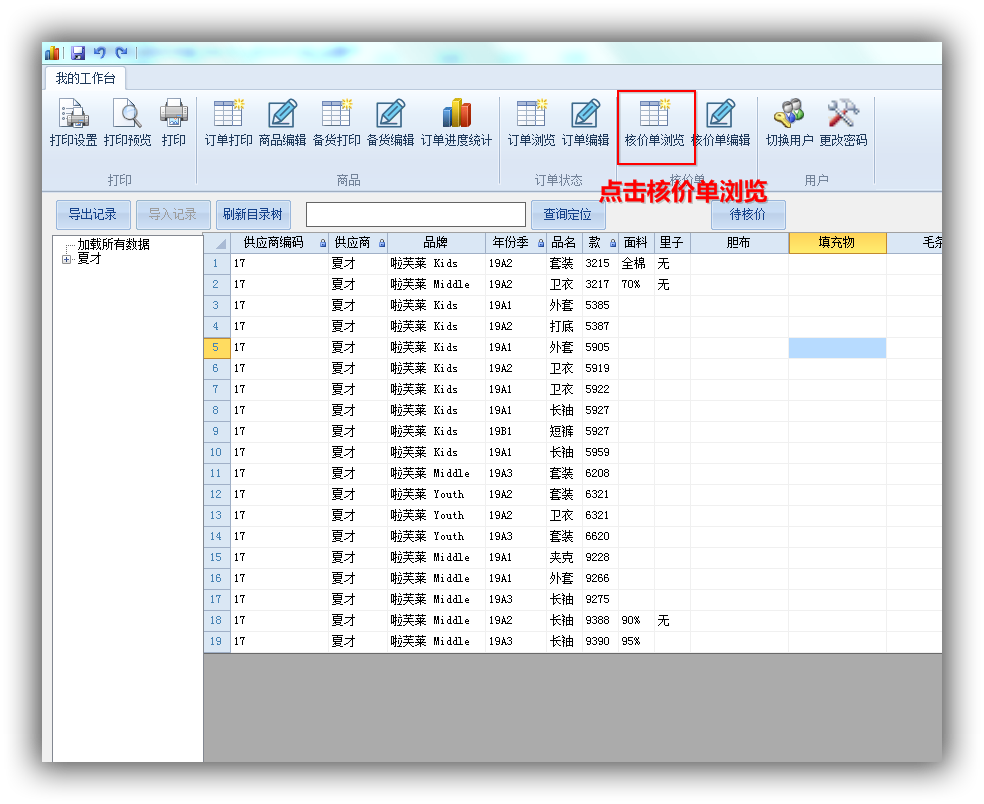The image size is (984, 804).
Task: Select the 商品编辑 tool
Action: [282, 123]
